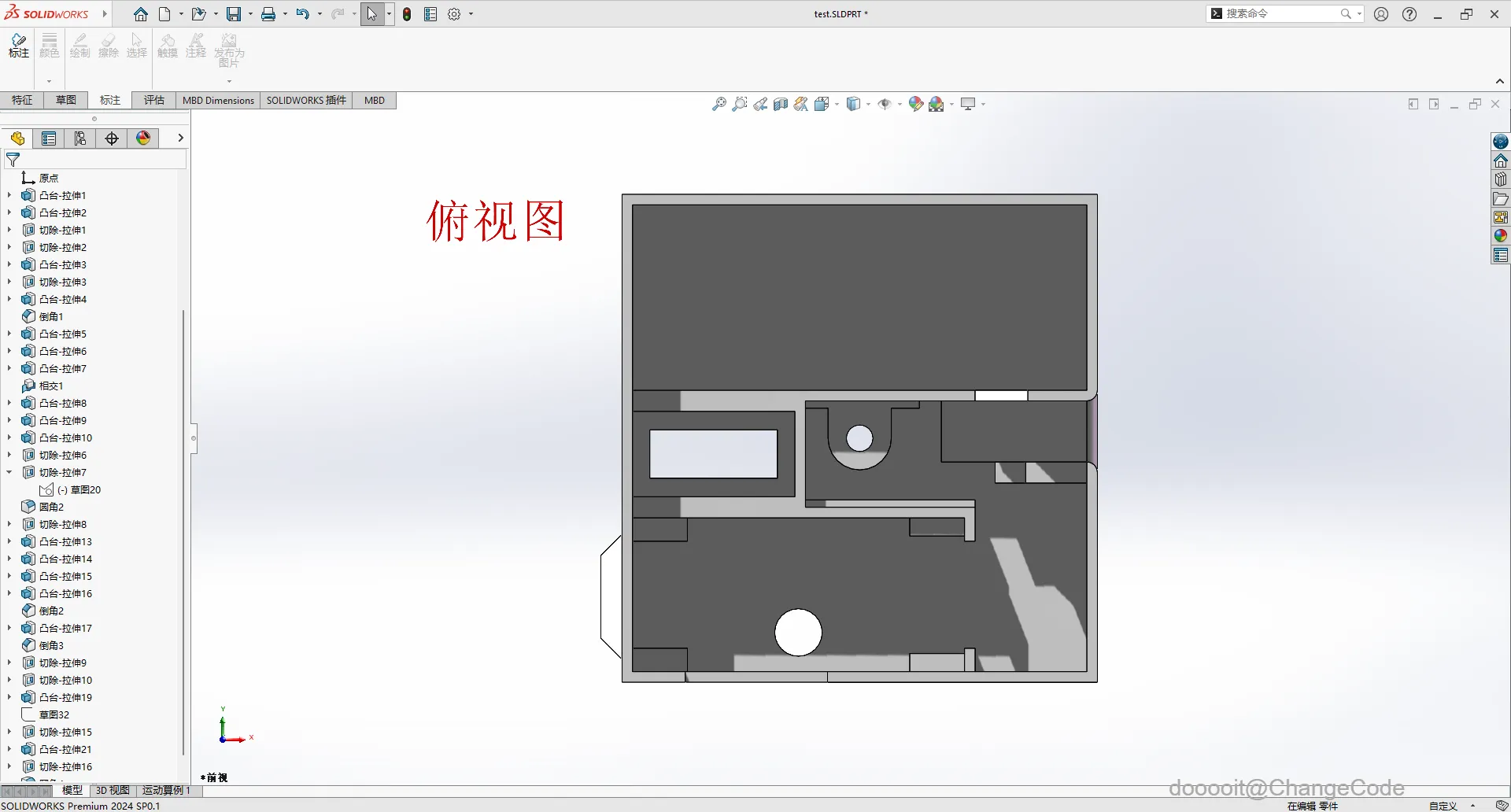1511x812 pixels.
Task: Open the 运动算例 1 bottom tab
Action: click(x=167, y=790)
